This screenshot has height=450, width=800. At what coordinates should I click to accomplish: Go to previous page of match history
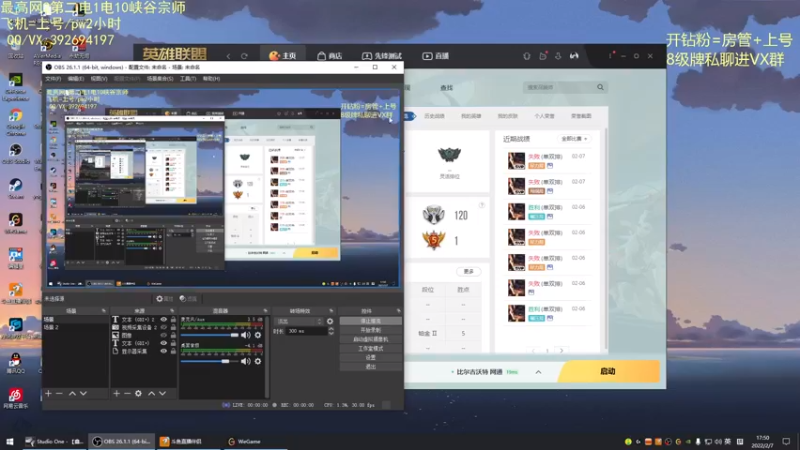click(x=534, y=351)
